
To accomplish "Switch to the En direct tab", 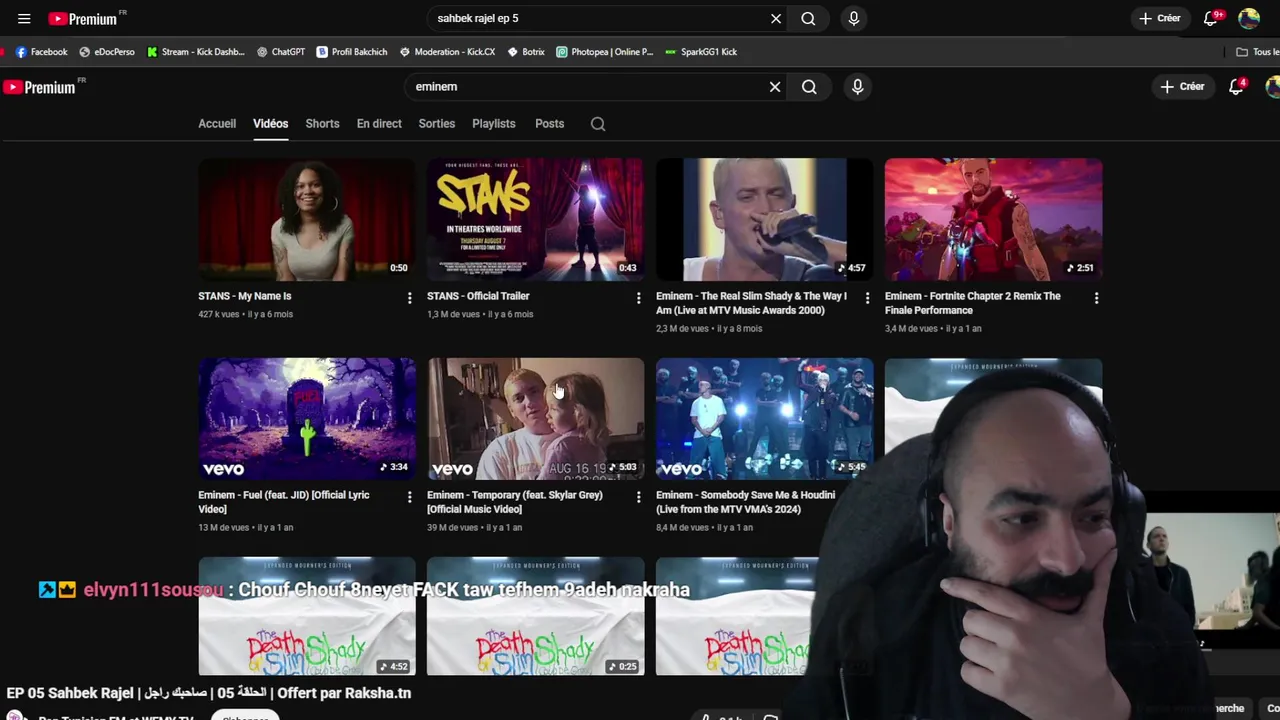I will pyautogui.click(x=379, y=124).
